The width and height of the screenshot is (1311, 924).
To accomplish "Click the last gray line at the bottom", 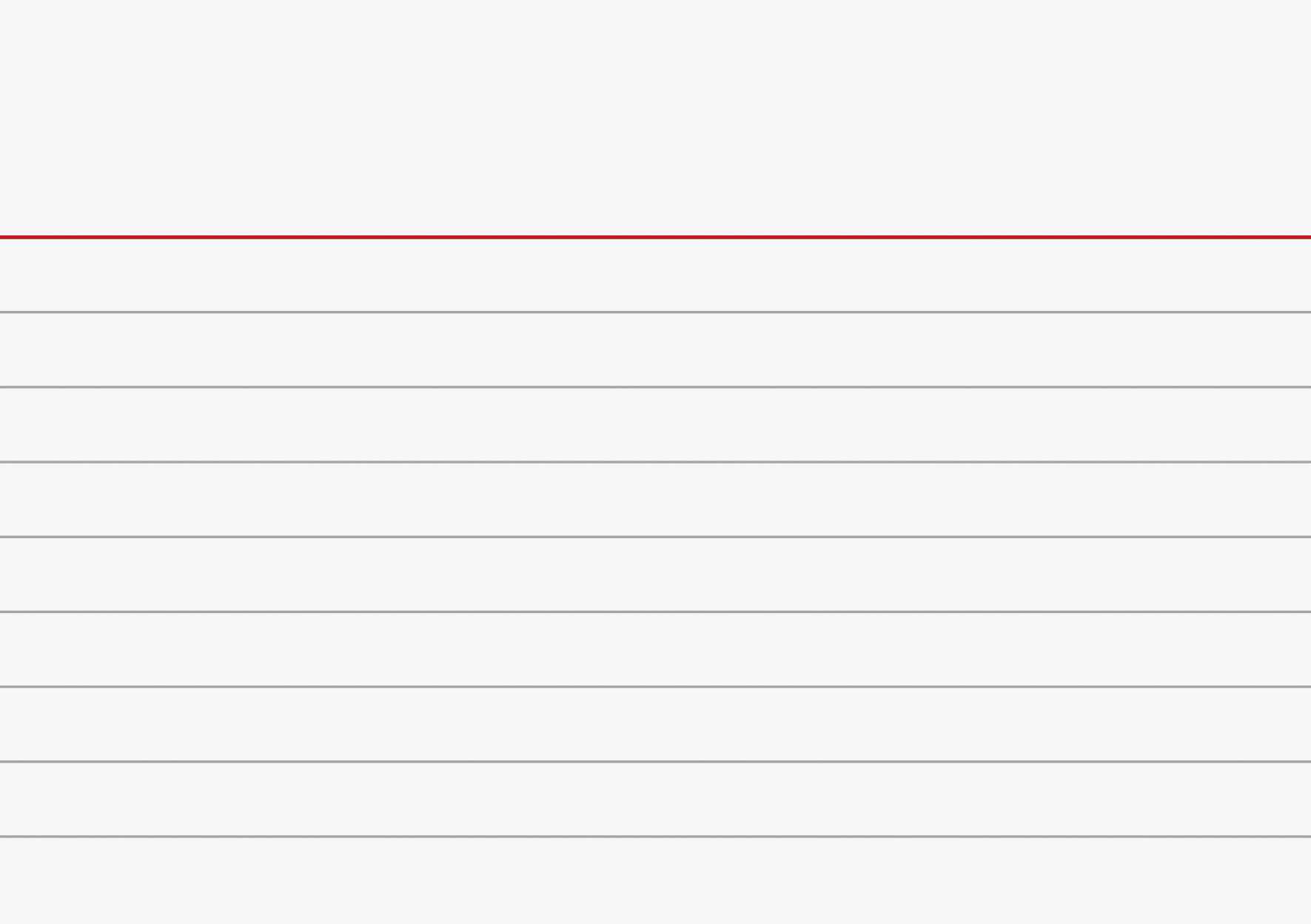I will pos(655,837).
